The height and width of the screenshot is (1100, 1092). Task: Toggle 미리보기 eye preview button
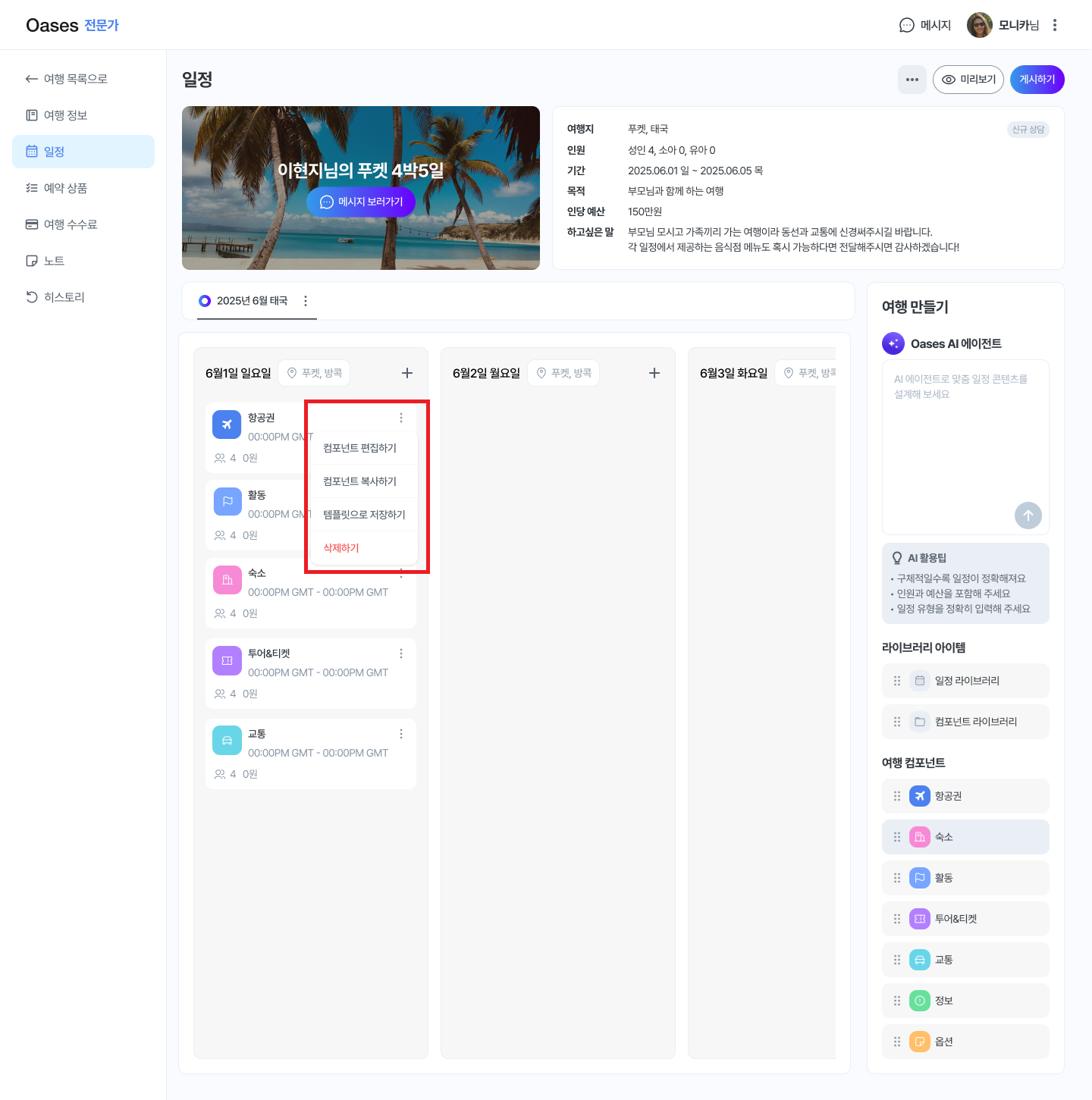click(968, 80)
